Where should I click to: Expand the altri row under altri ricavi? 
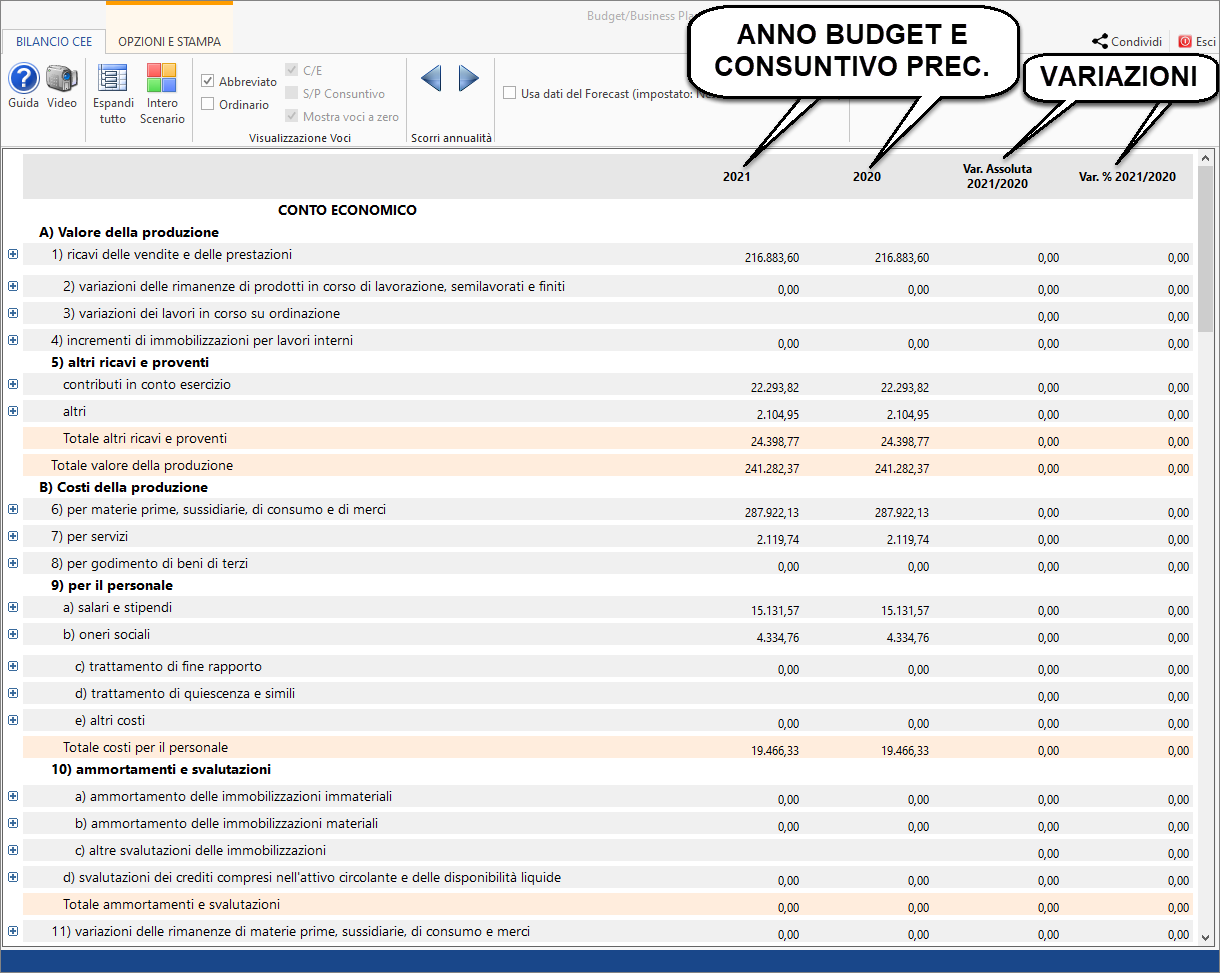point(13,411)
